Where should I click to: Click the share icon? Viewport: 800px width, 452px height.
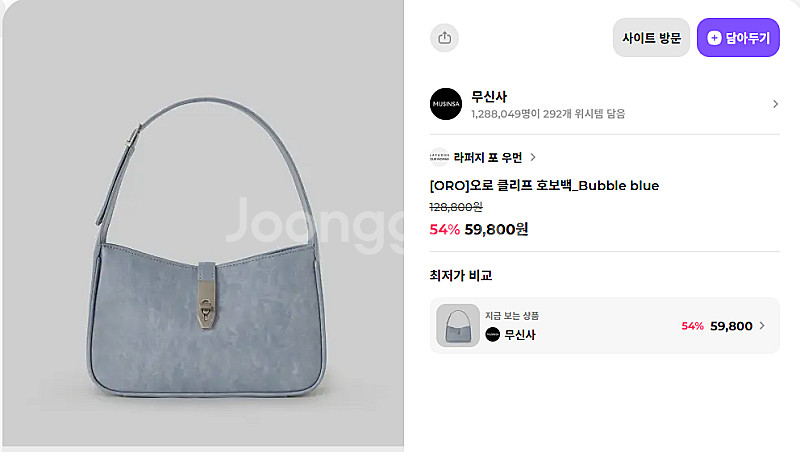click(x=444, y=38)
